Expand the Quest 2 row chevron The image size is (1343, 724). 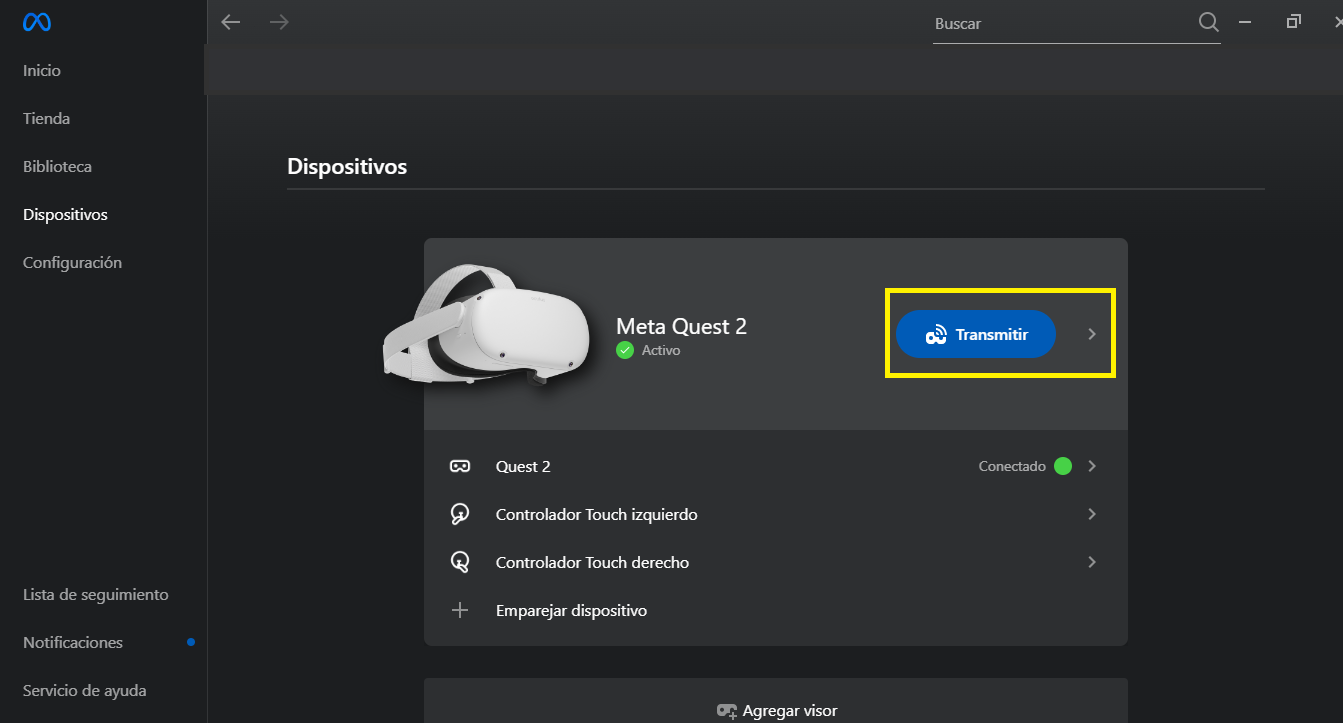coord(1092,466)
